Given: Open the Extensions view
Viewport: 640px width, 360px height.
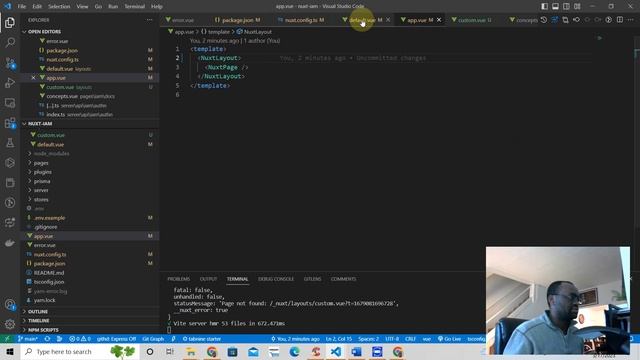Looking at the screenshot, I should [x=10, y=123].
